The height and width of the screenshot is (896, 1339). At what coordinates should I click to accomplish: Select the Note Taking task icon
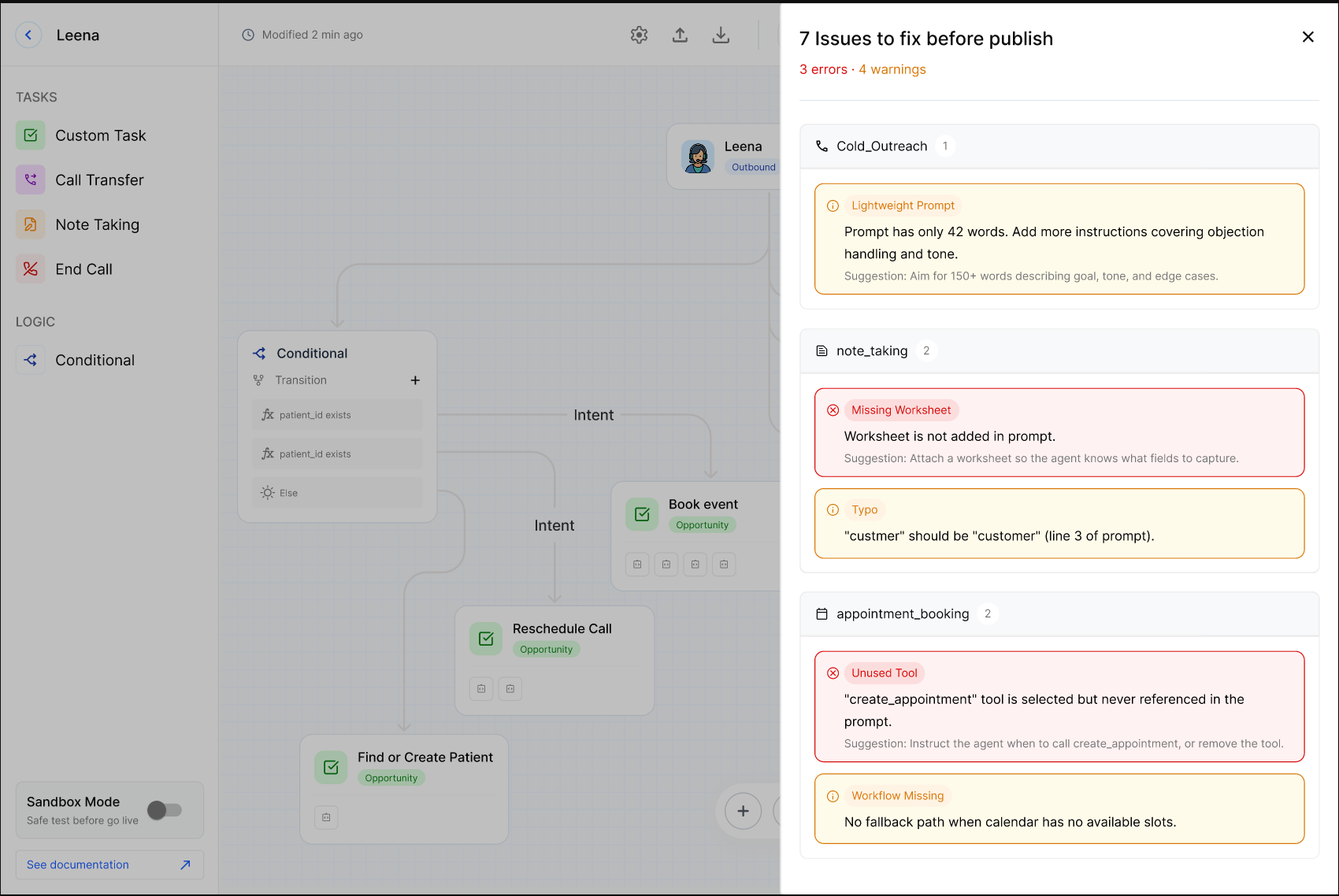tap(30, 224)
